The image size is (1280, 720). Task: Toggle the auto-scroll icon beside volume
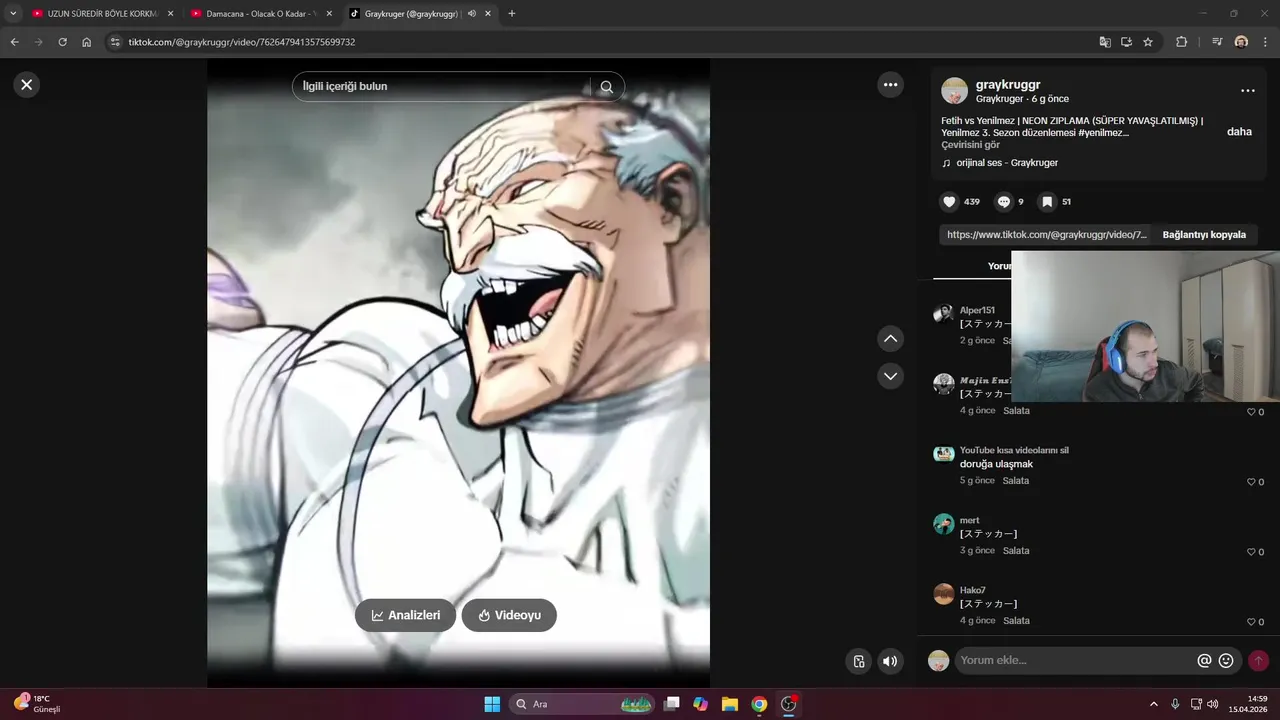coord(858,661)
